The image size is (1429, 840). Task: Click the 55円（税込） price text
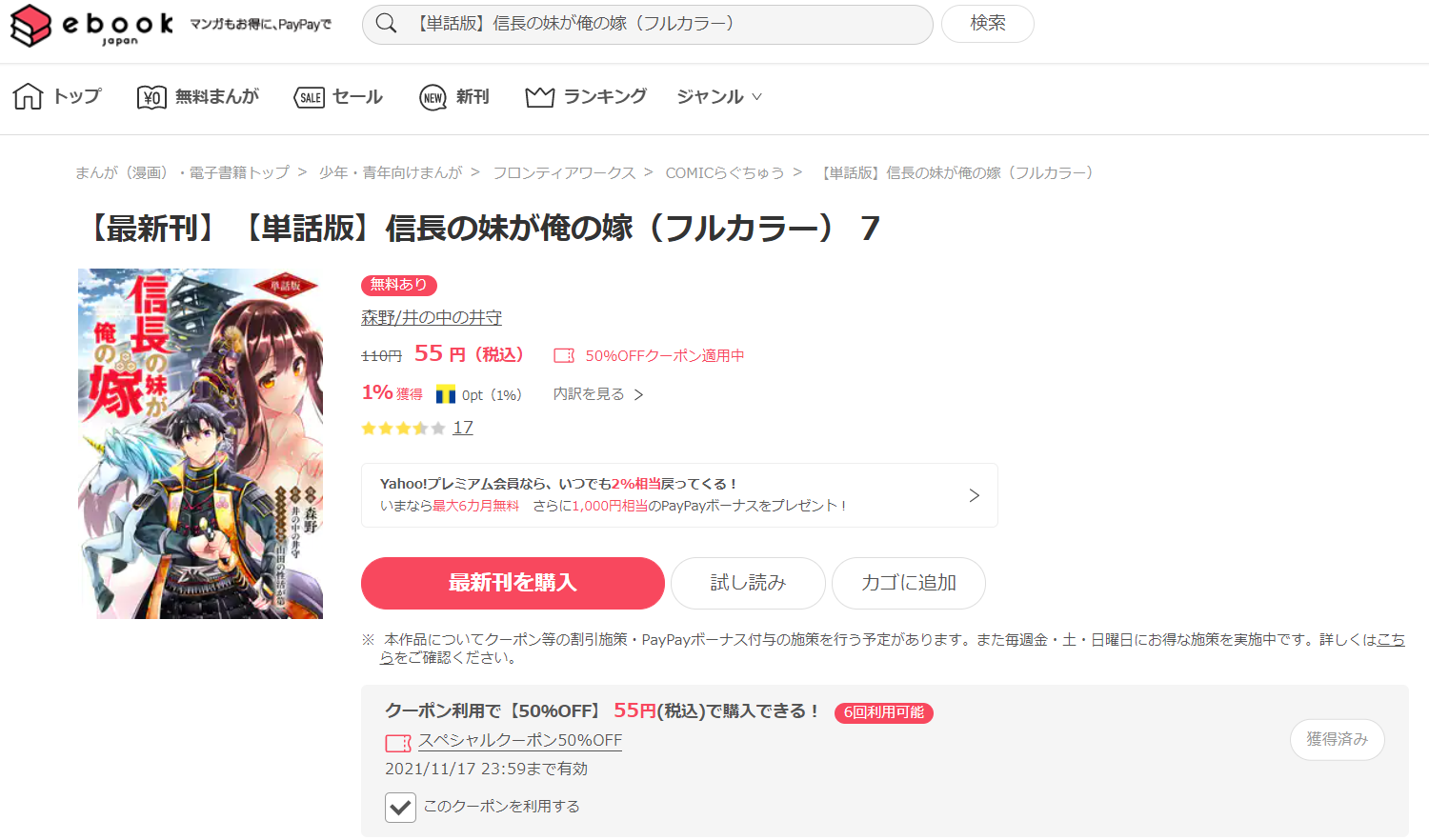(469, 354)
